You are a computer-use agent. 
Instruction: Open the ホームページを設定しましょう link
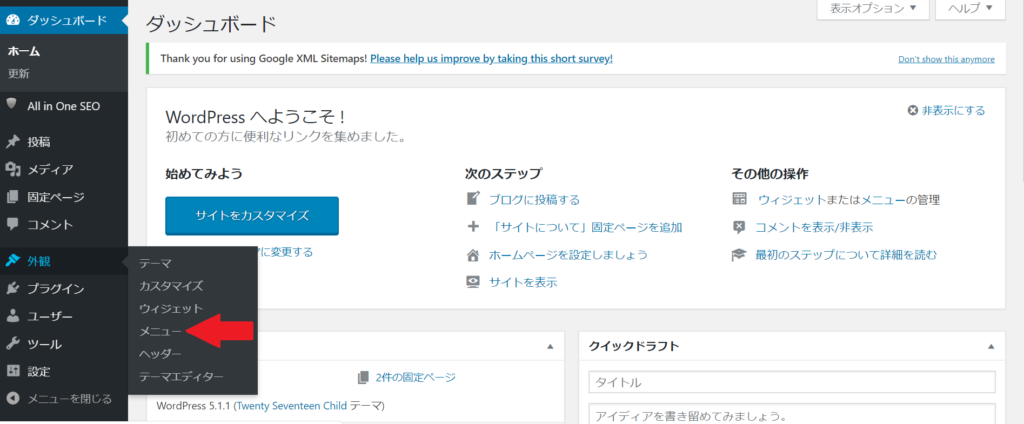[x=568, y=255]
